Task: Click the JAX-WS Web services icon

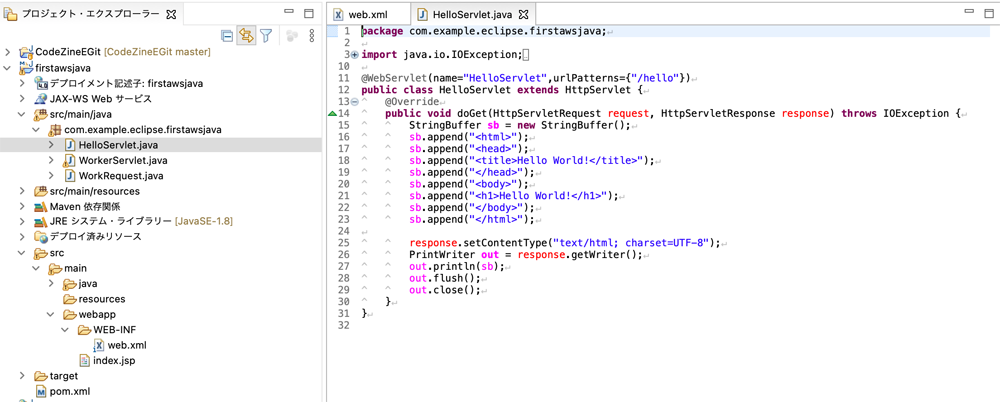Action: (x=40, y=99)
